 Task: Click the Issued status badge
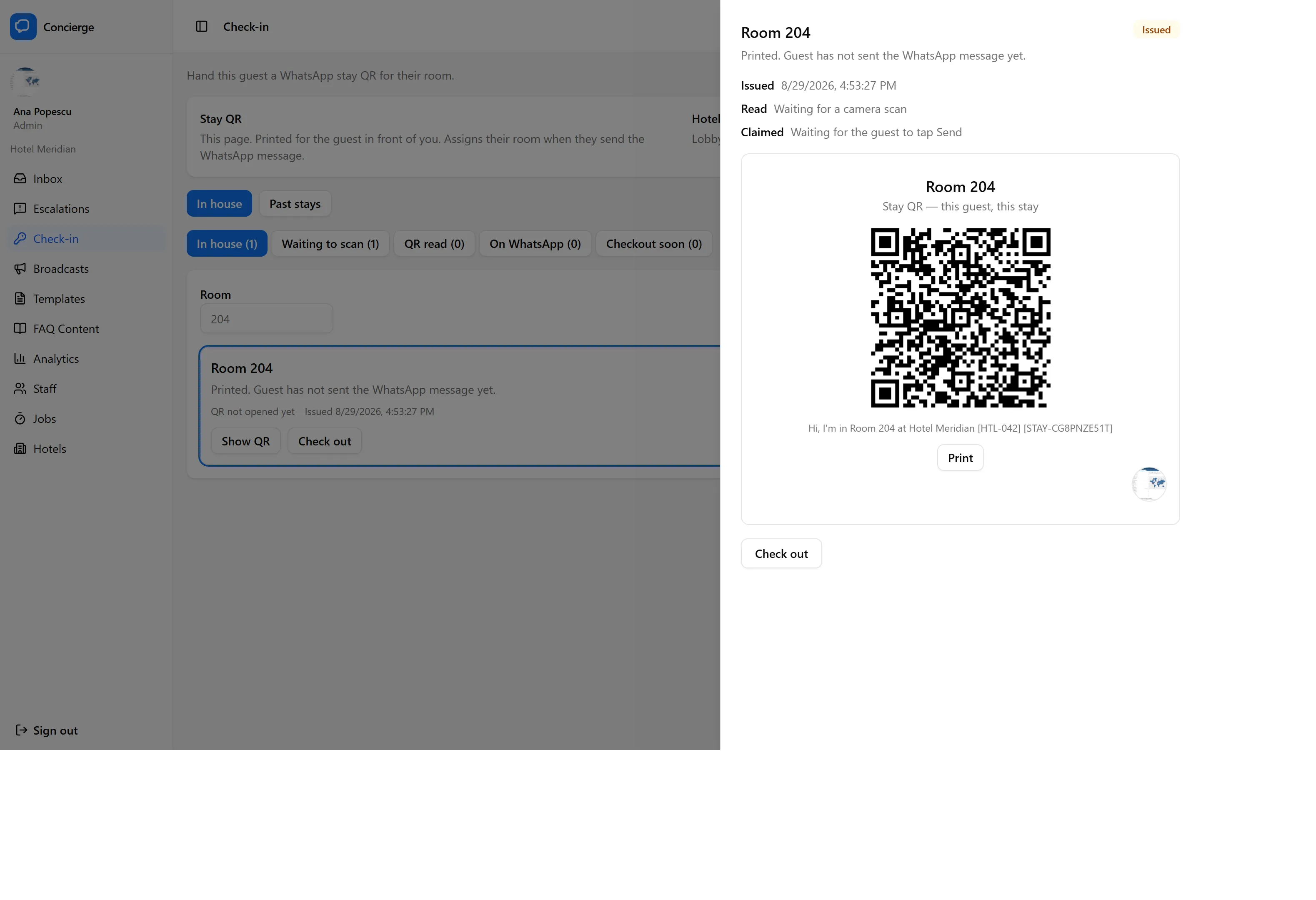[1156, 30]
